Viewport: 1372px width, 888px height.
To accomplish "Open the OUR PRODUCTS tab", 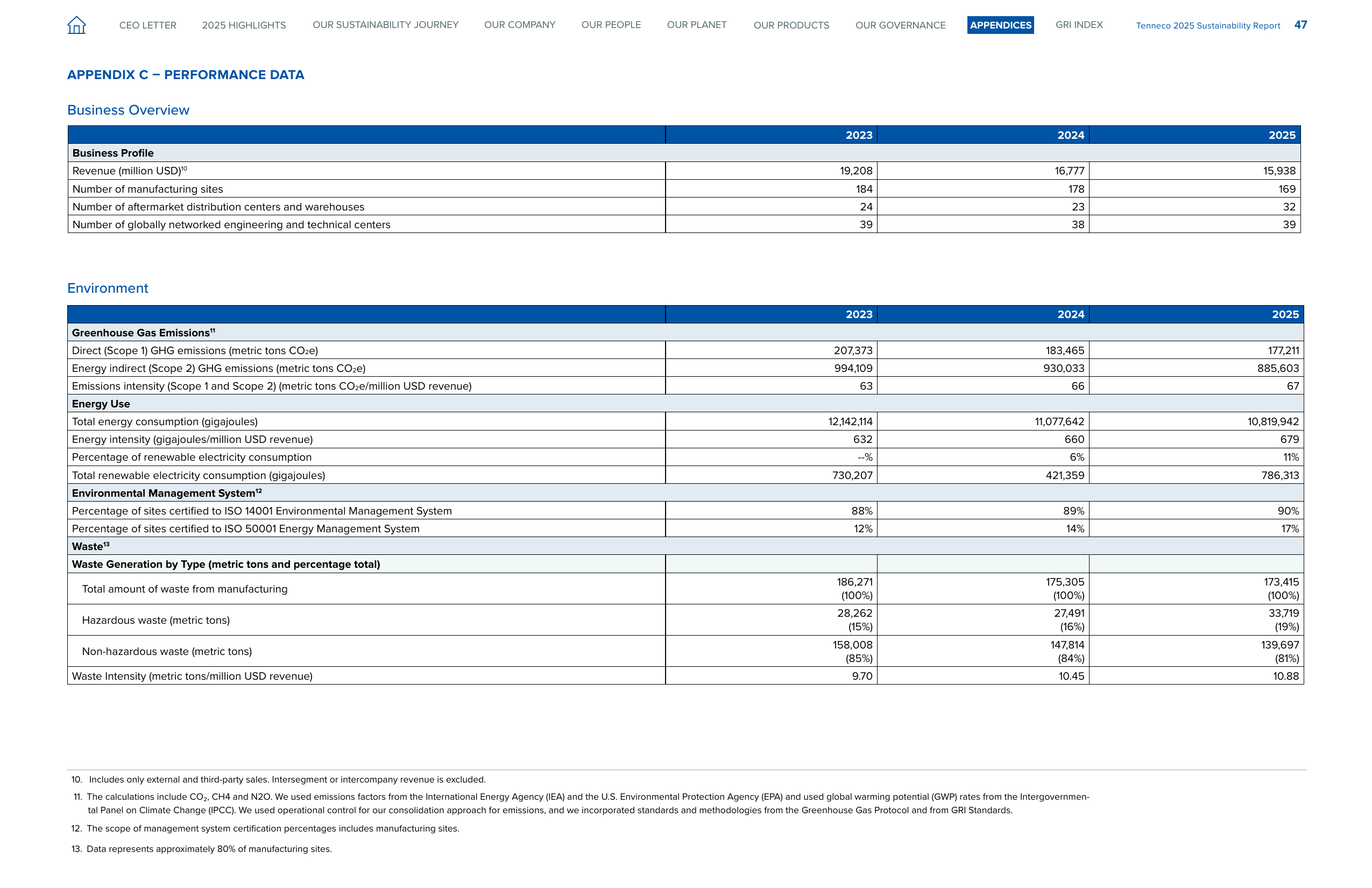I will 791,25.
